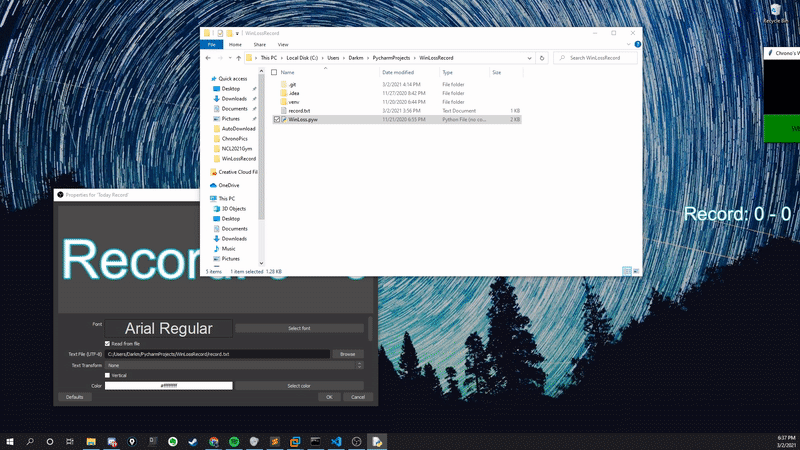800x450 pixels.
Task: Open the Share ribbon tab
Action: 260,45
